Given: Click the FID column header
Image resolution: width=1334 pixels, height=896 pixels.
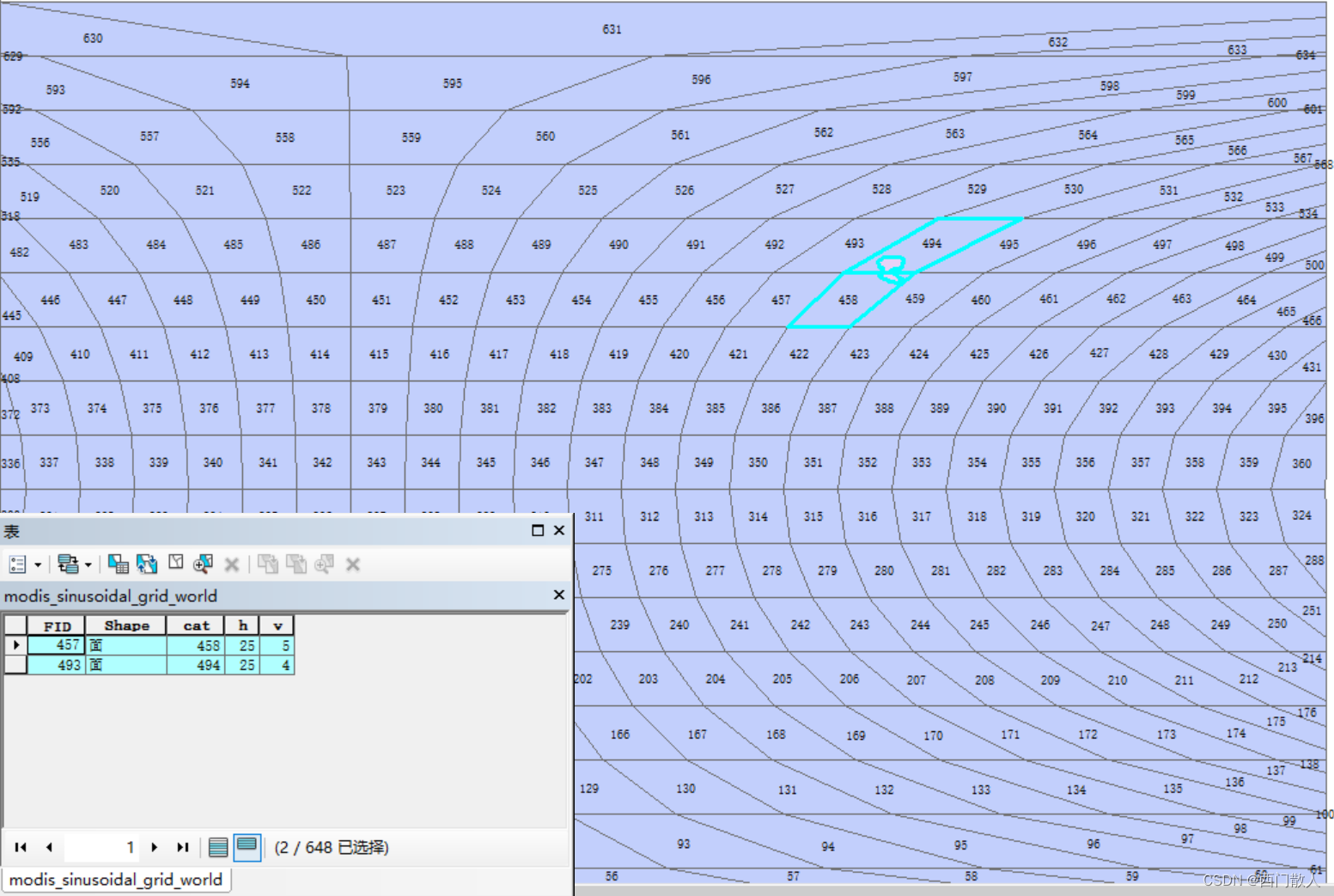Looking at the screenshot, I should tap(56, 625).
